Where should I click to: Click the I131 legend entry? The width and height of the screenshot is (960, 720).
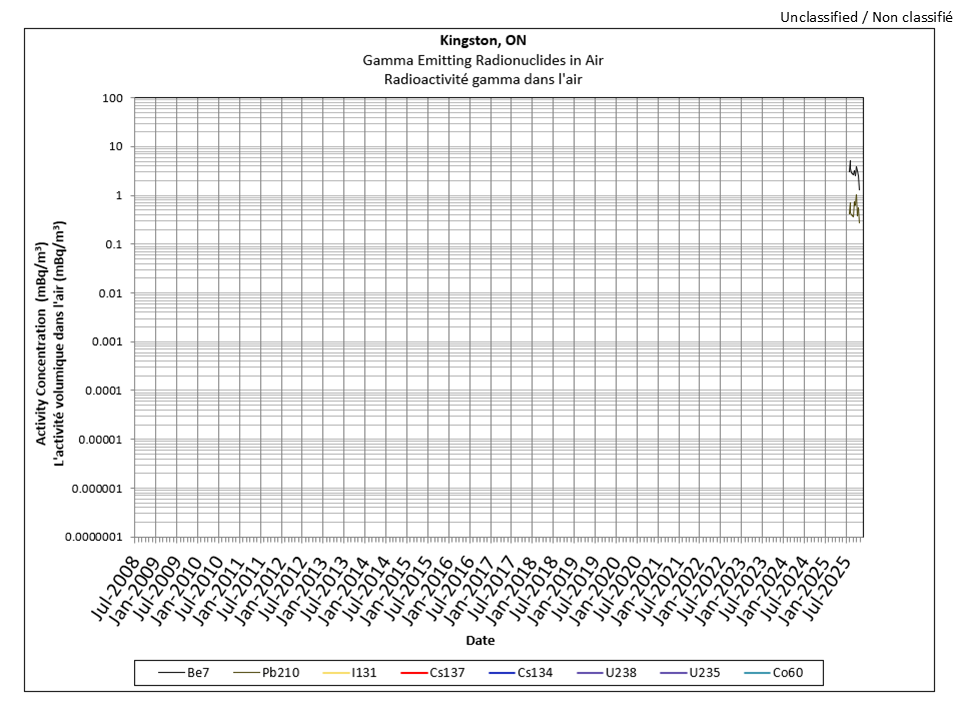point(364,673)
